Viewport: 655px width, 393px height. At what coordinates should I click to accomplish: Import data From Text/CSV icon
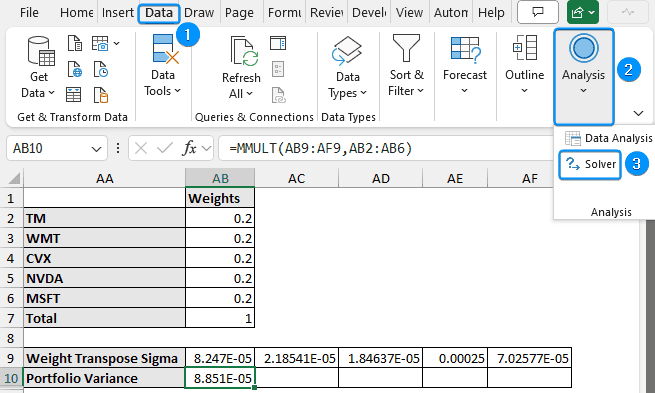coord(75,43)
